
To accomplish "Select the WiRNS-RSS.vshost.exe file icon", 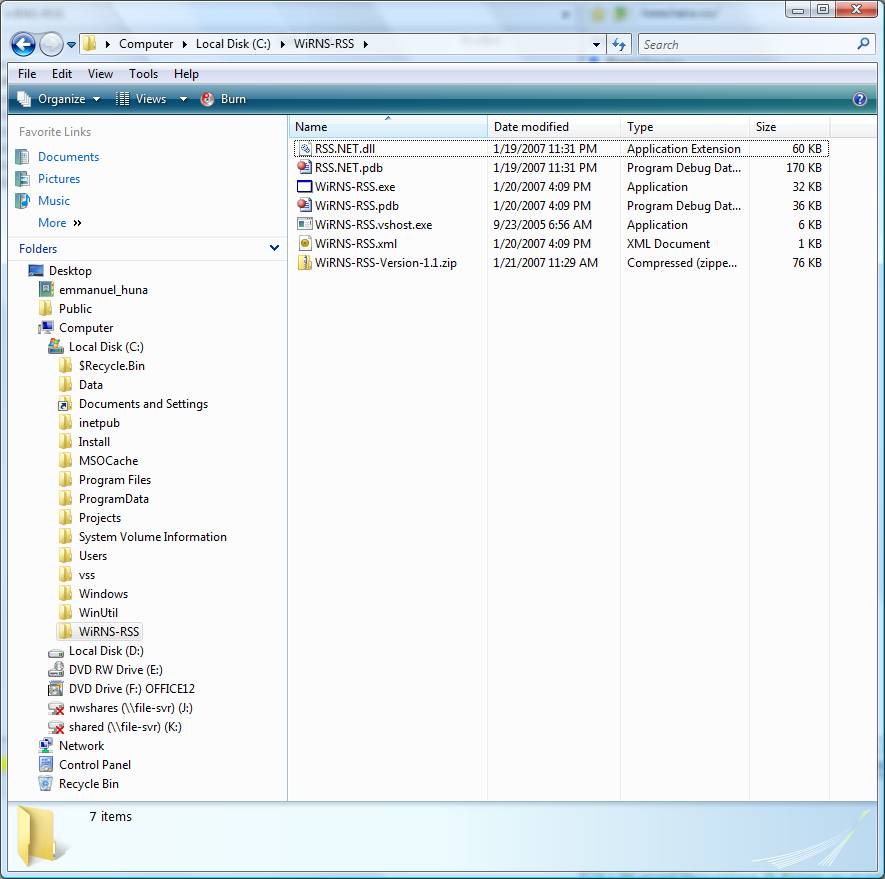I will [305, 225].
